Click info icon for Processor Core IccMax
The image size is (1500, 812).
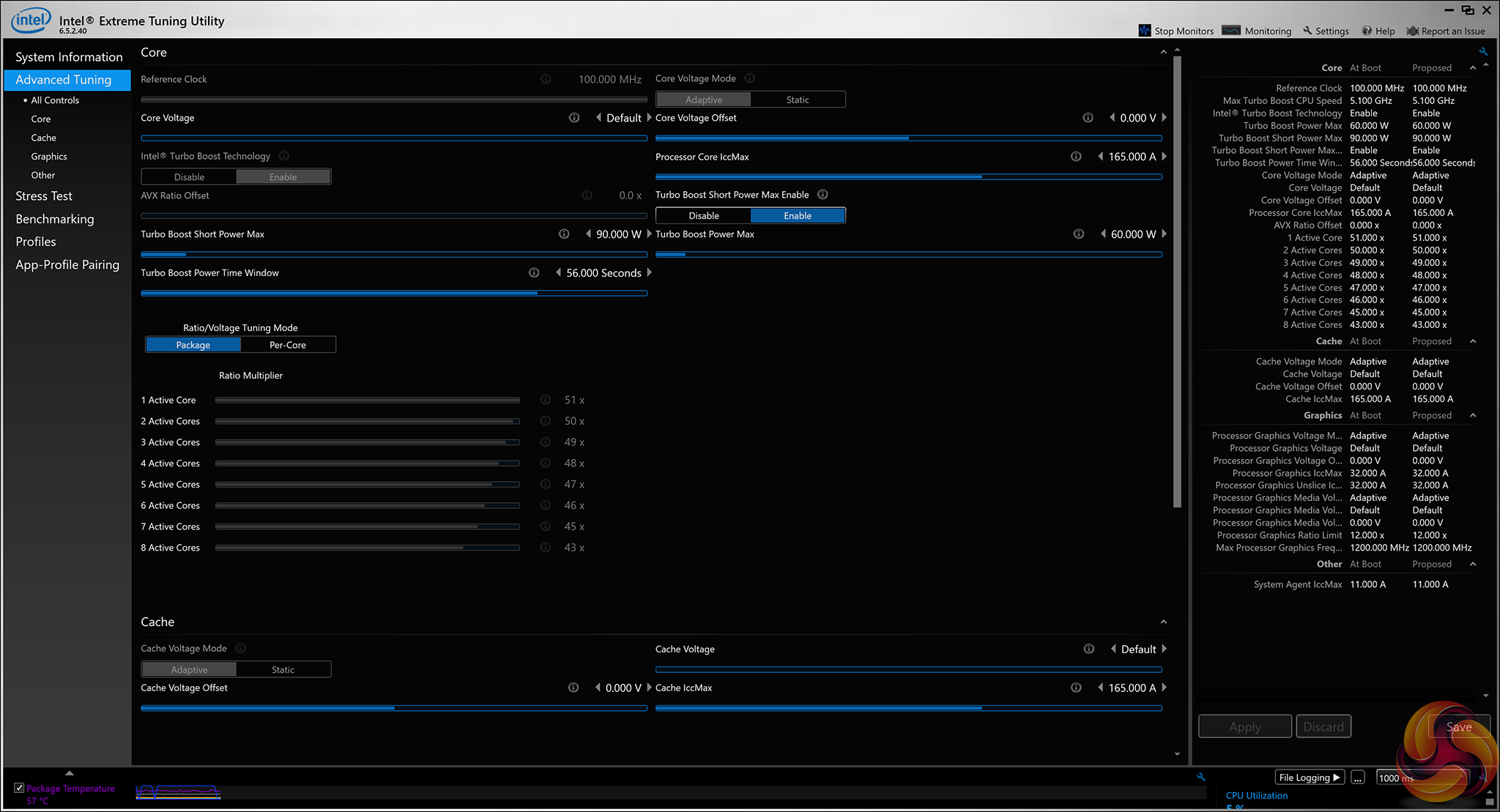click(1076, 157)
